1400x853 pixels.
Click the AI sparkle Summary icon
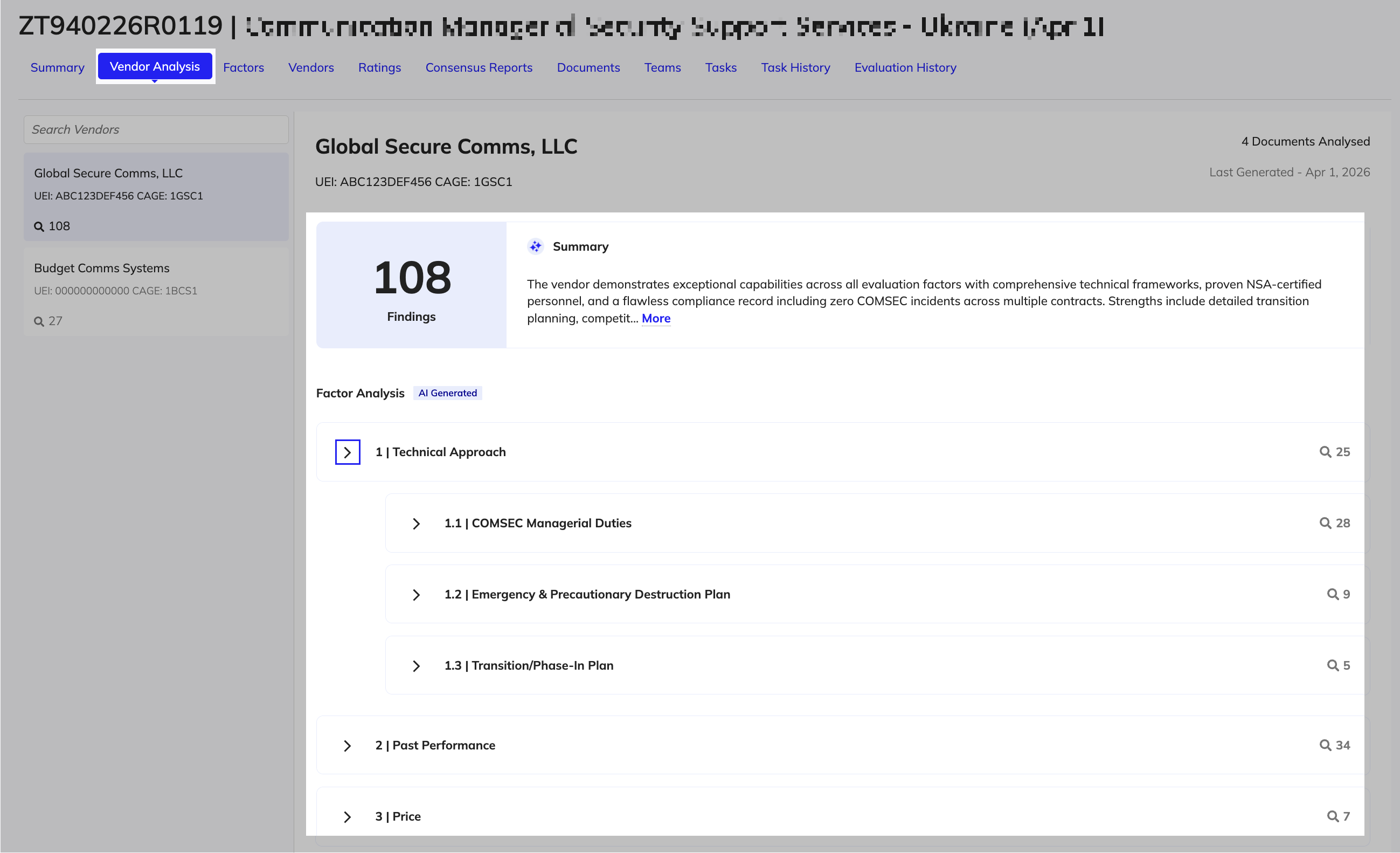(x=535, y=246)
